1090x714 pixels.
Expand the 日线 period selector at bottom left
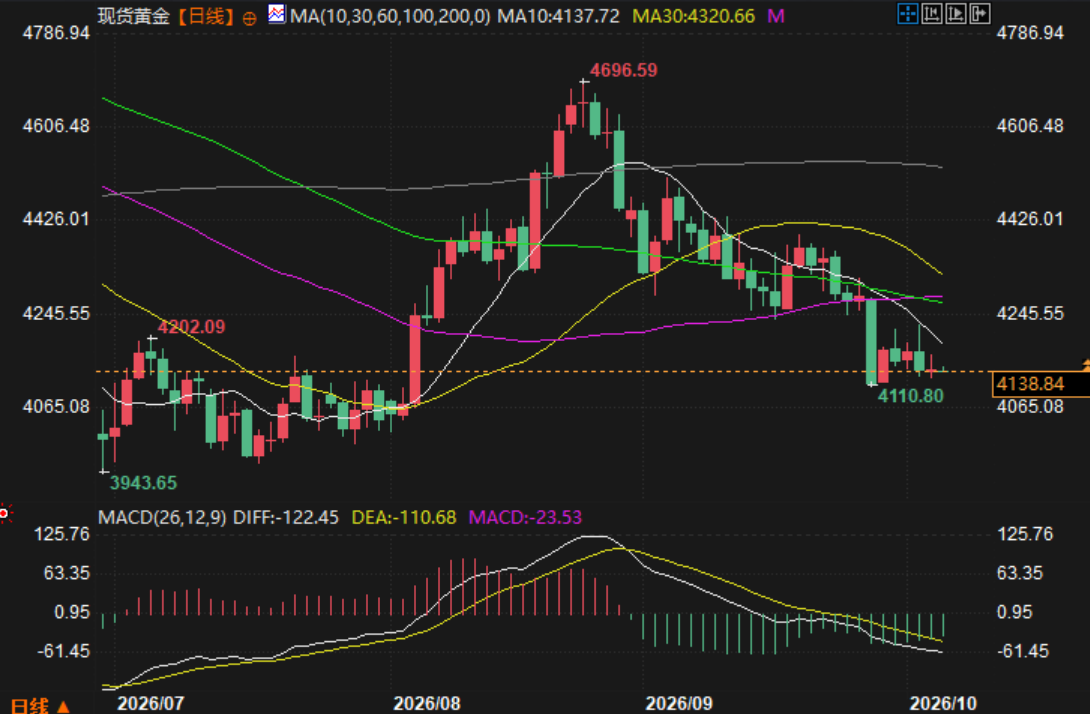40,706
